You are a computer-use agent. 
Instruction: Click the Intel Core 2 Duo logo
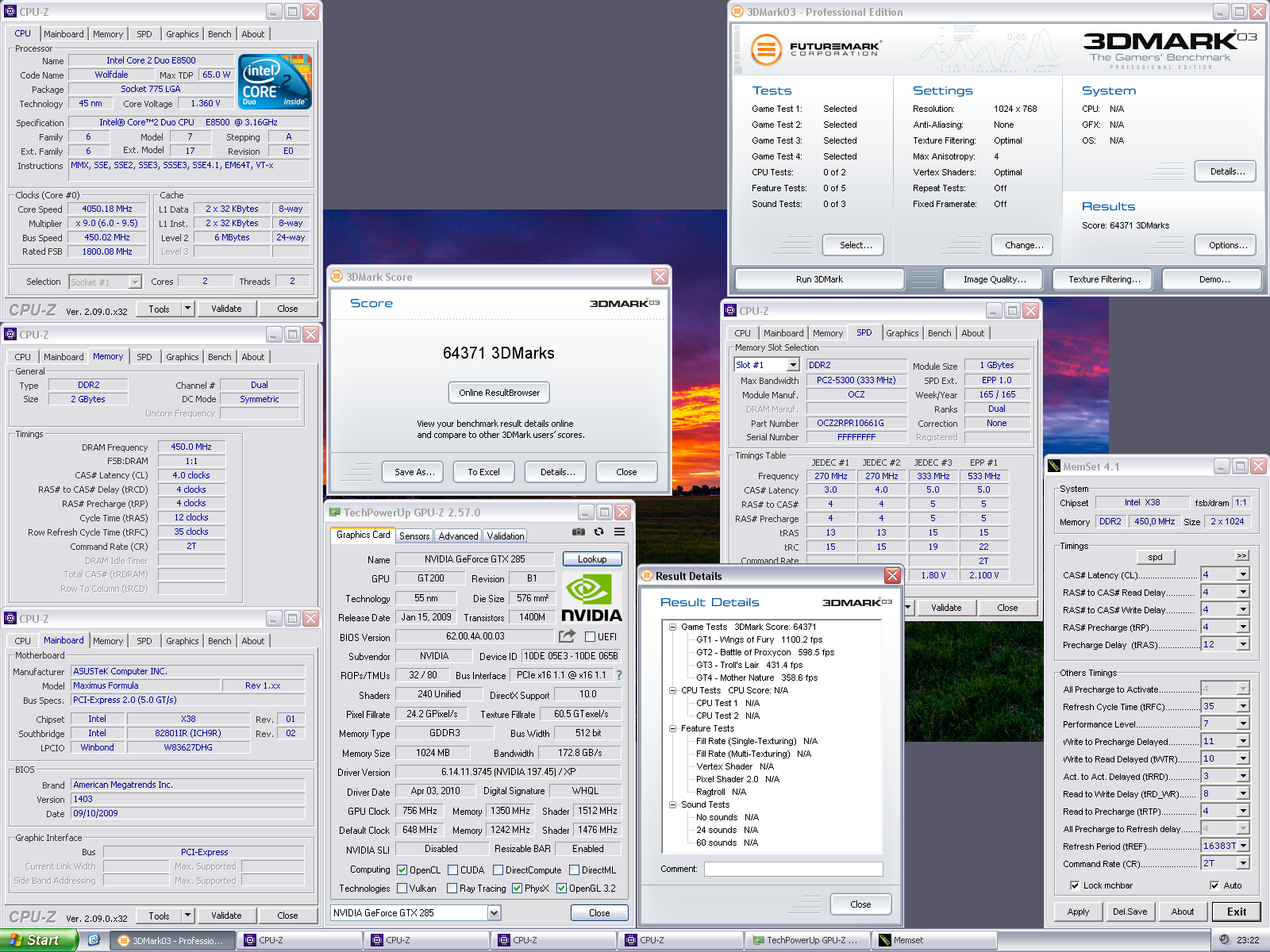pos(275,82)
